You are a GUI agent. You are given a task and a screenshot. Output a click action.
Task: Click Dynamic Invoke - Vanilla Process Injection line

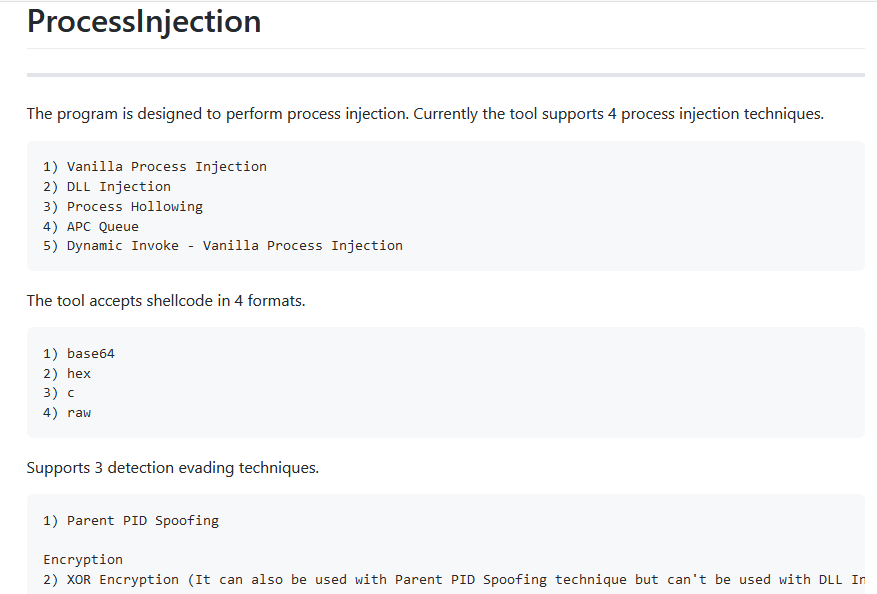point(223,246)
